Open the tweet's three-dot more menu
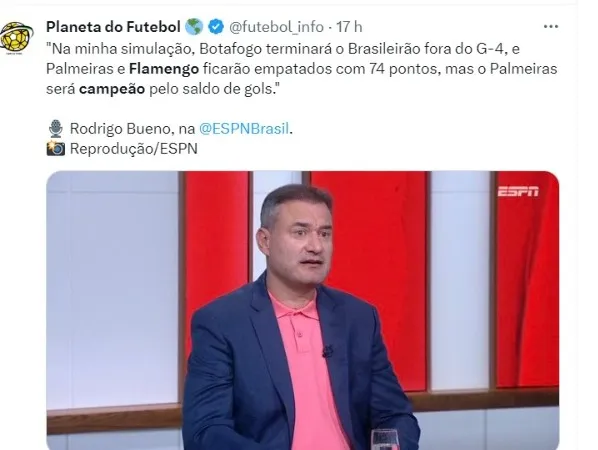The image size is (598, 450). [x=551, y=26]
